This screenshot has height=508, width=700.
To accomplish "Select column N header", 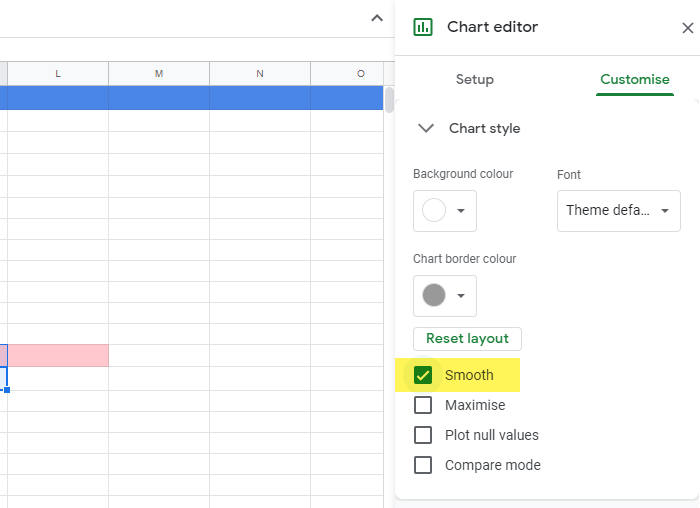I will 260,74.
